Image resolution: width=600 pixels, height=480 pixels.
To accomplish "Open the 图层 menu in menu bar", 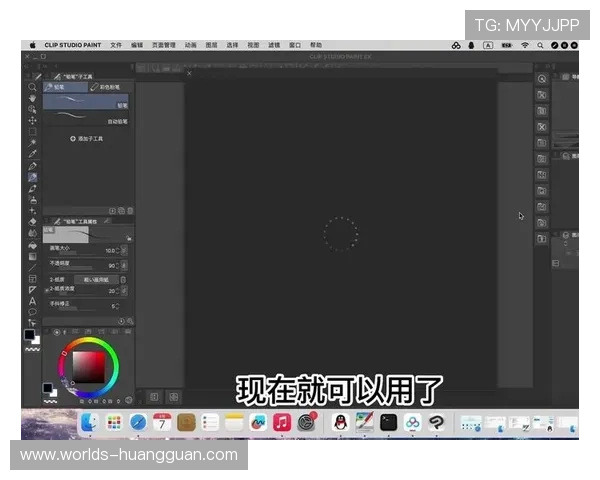I will coord(211,45).
